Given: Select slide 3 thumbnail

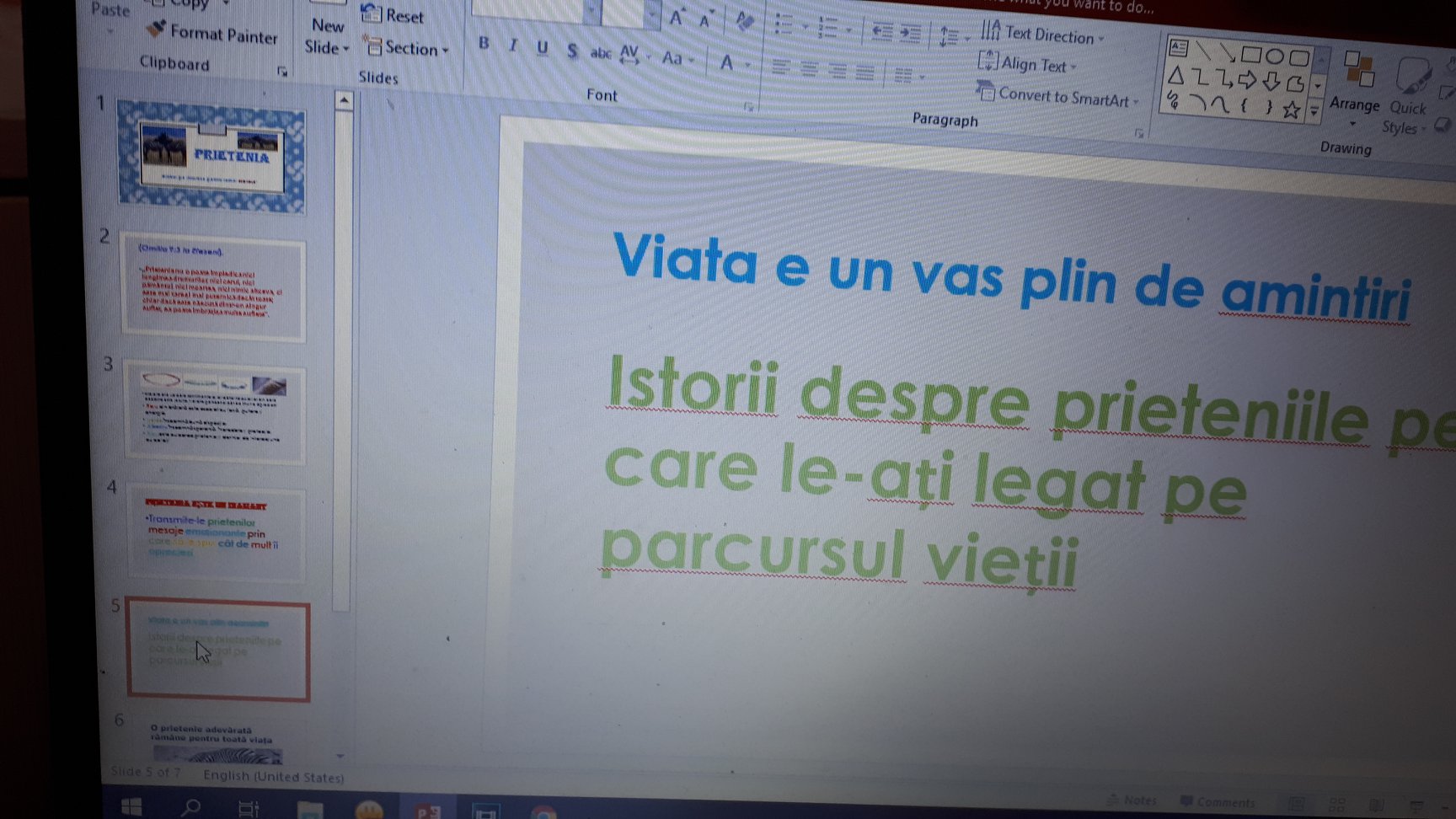Looking at the screenshot, I should coord(215,414).
